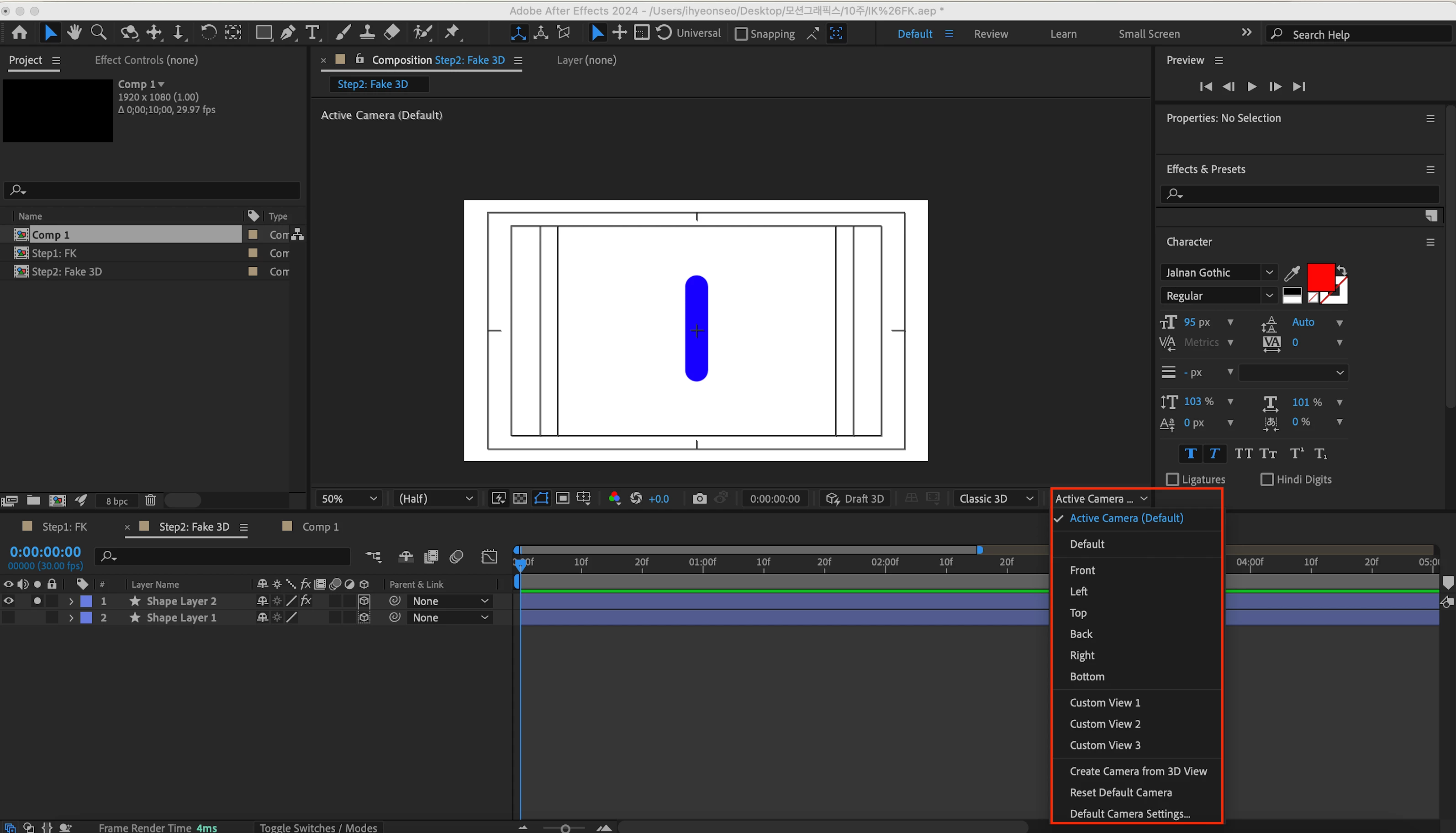The width and height of the screenshot is (1456, 833).
Task: Click Play in the Preview panel
Action: pos(1252,86)
